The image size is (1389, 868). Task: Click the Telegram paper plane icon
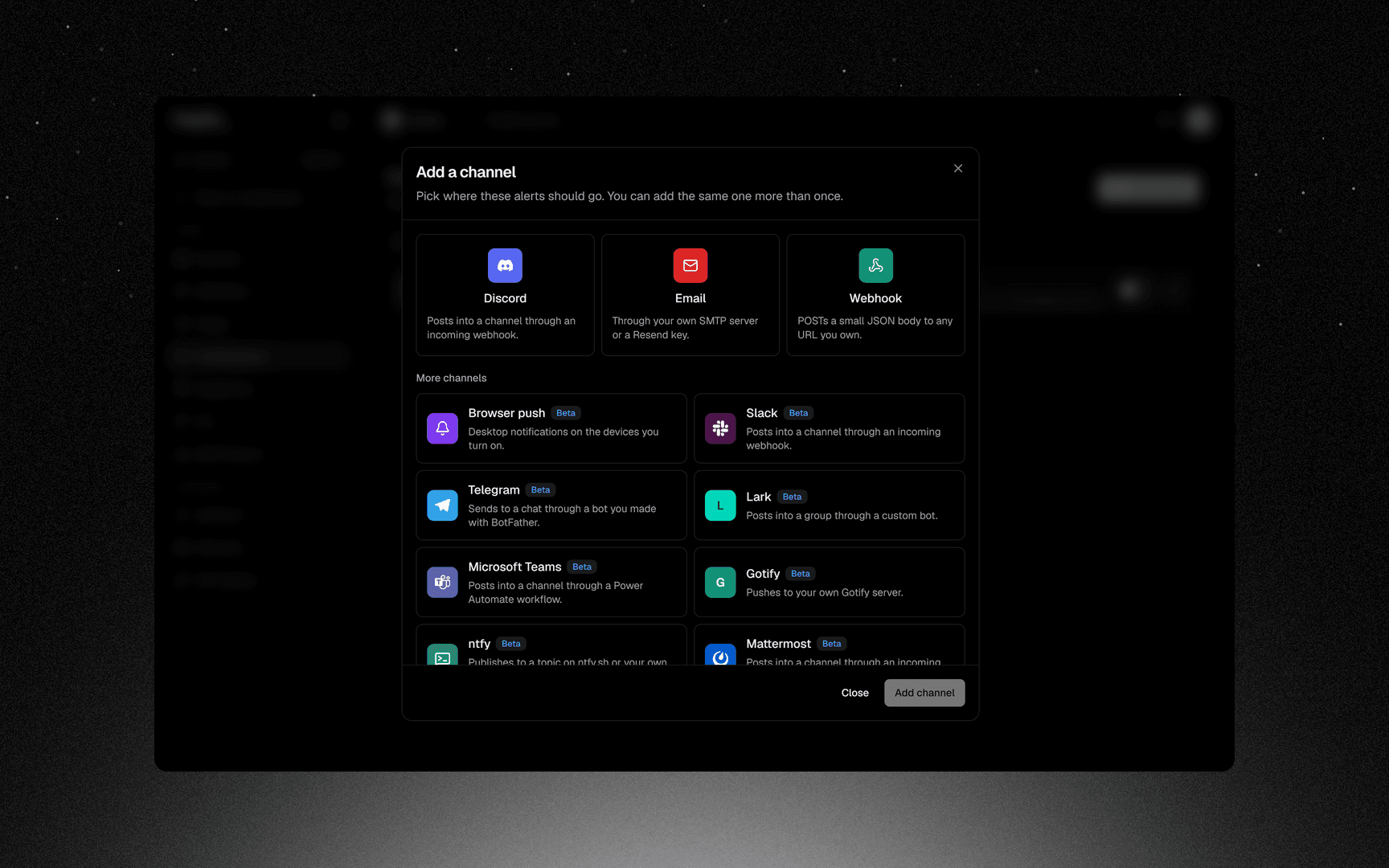[442, 506]
